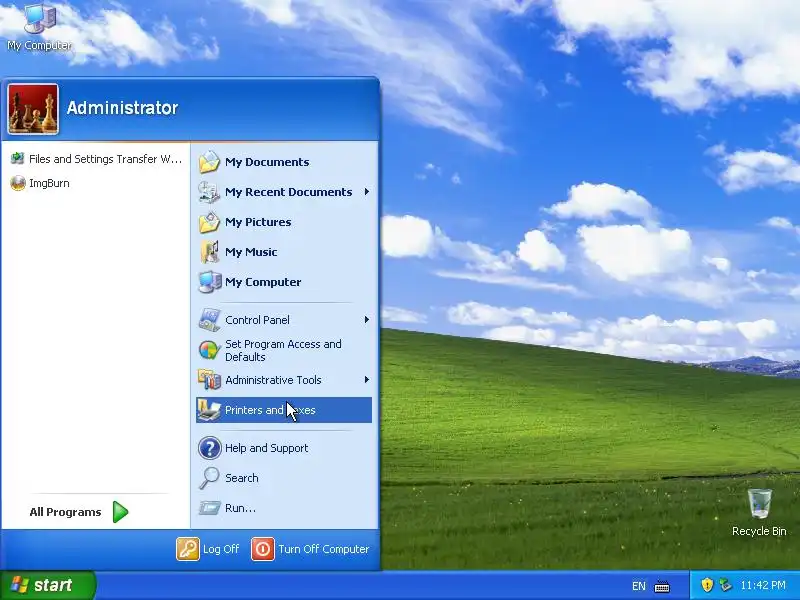Click the My Documents folder icon
800x600 pixels.
[209, 162]
